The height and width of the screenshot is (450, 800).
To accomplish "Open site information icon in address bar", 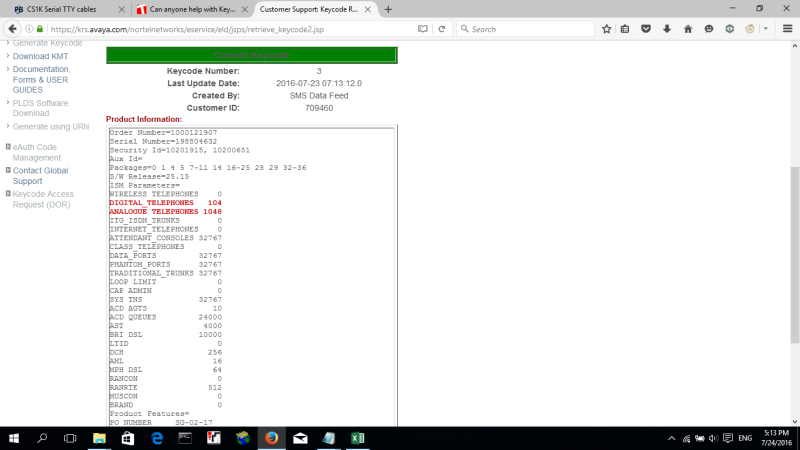I will [29, 29].
